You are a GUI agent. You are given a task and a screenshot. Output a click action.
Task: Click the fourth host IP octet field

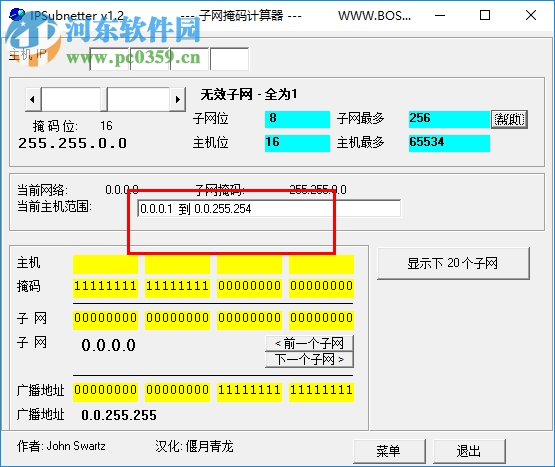point(229,59)
